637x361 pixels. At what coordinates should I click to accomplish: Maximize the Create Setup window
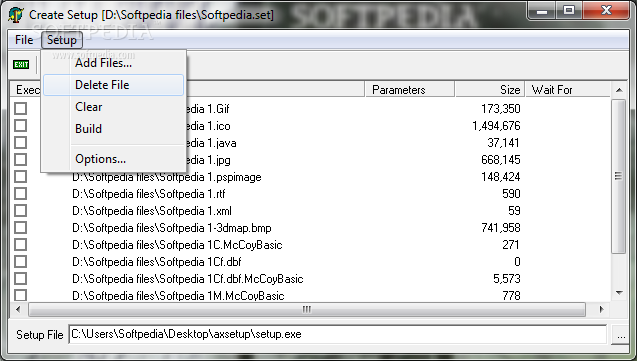click(569, 11)
